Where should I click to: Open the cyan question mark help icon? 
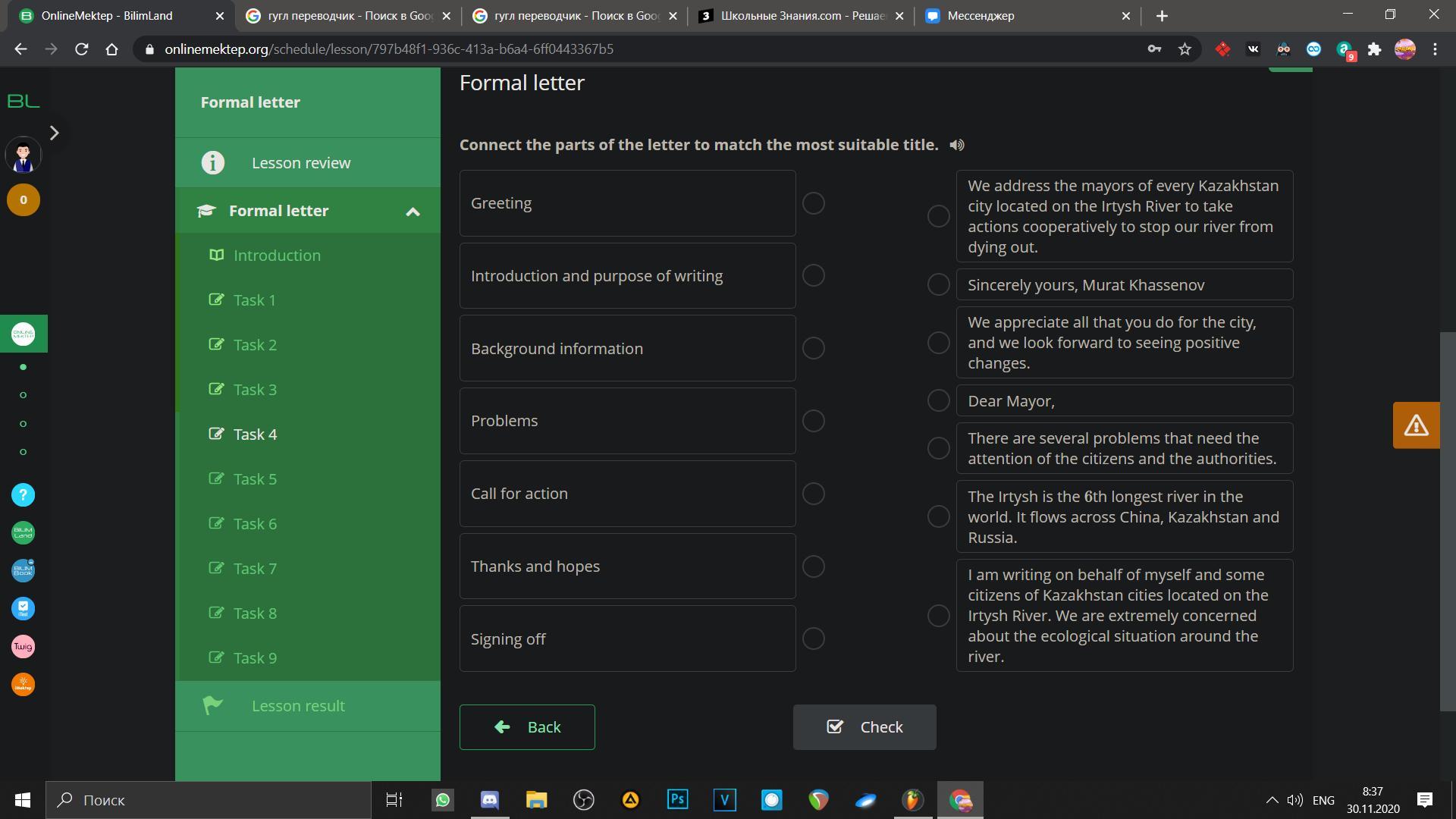(x=23, y=495)
